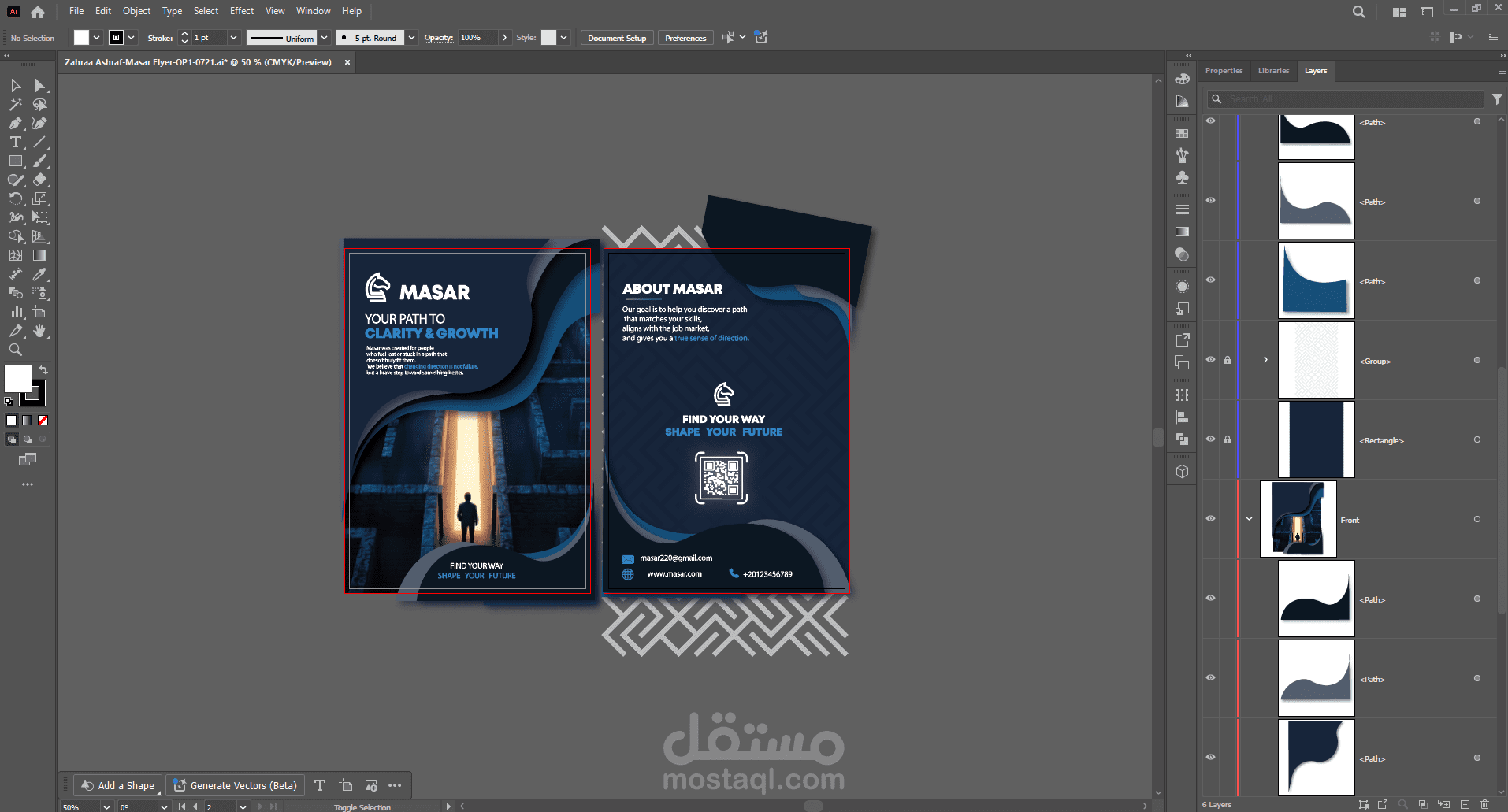Set None color with red slash swatch

[43, 421]
